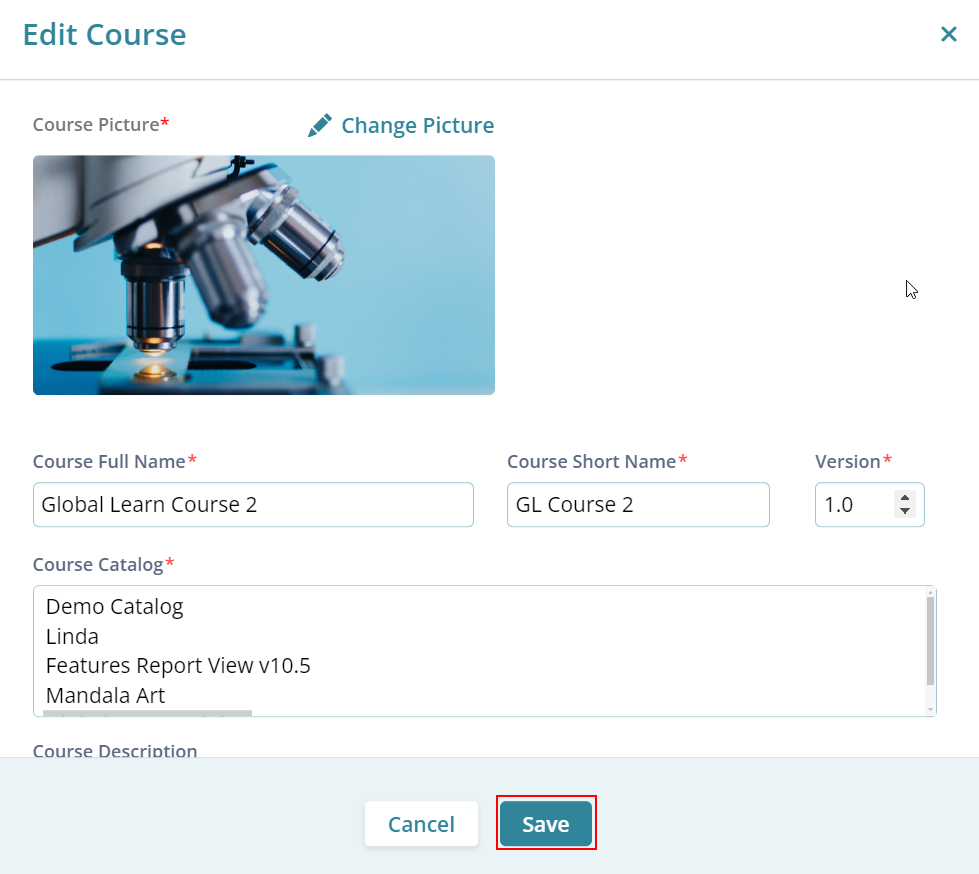Close the Edit Course dialog with X
The width and height of the screenshot is (979, 874).
(948, 34)
